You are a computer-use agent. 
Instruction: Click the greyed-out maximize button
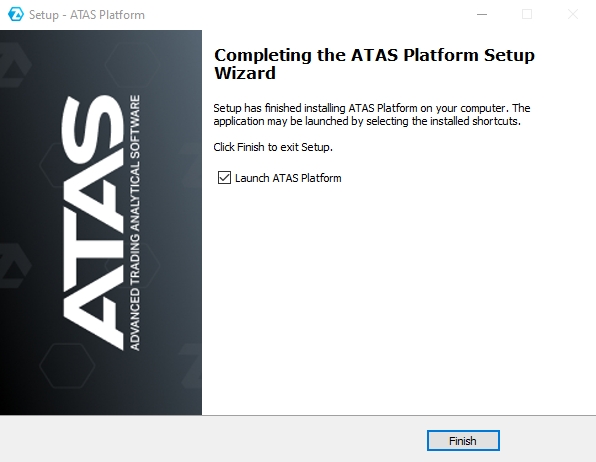click(x=527, y=14)
